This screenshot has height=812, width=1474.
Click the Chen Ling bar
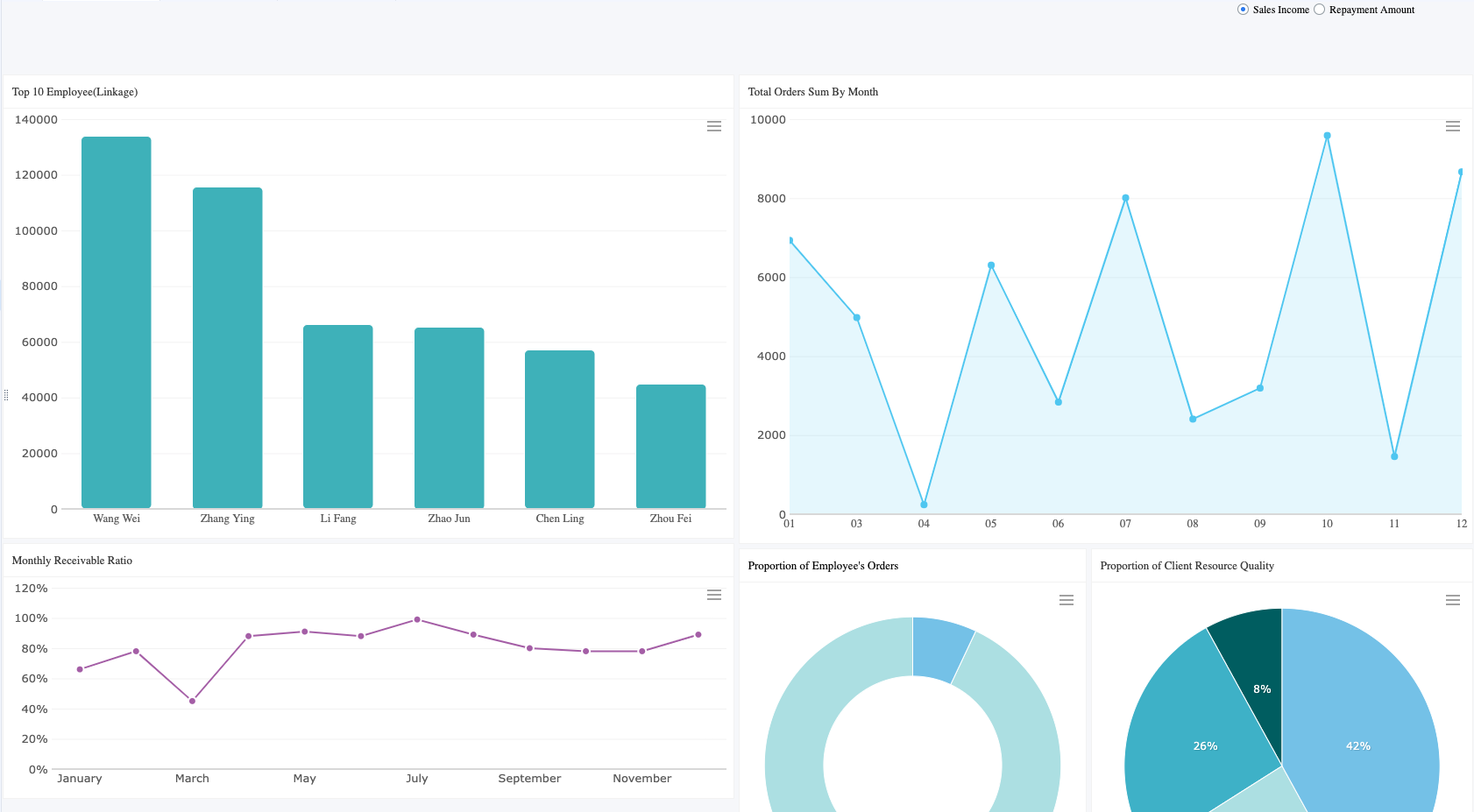pyautogui.click(x=560, y=429)
